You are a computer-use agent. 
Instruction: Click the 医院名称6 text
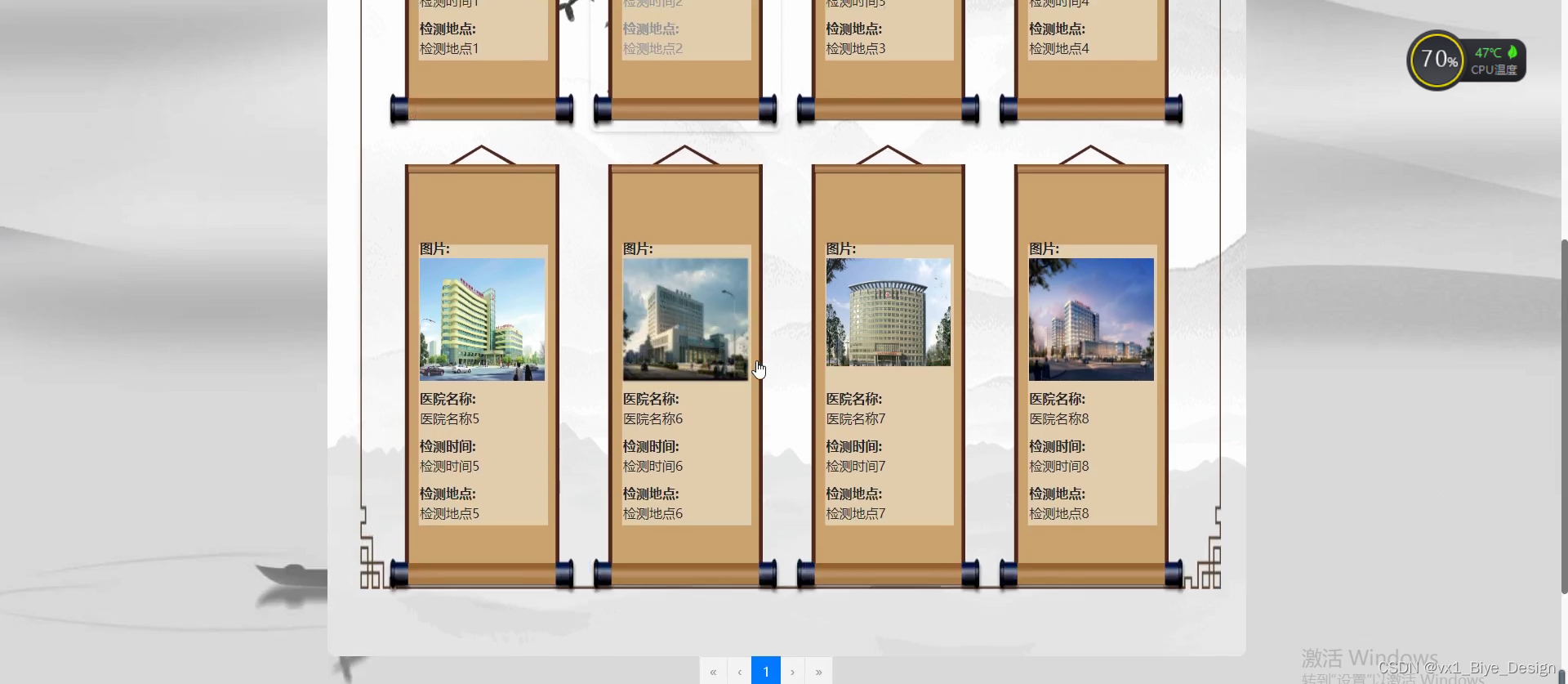pos(653,418)
